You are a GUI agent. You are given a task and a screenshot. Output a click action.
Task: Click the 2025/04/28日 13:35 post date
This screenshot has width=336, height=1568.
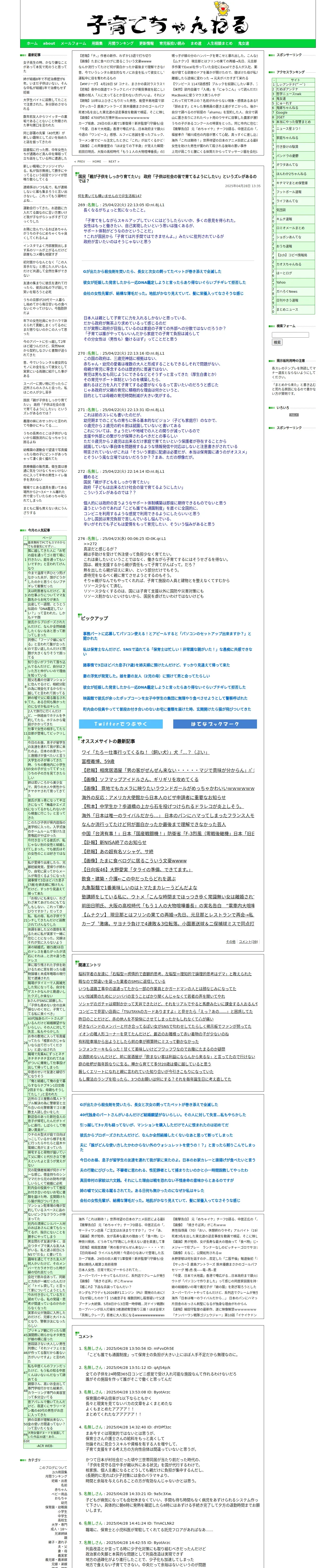242,186
